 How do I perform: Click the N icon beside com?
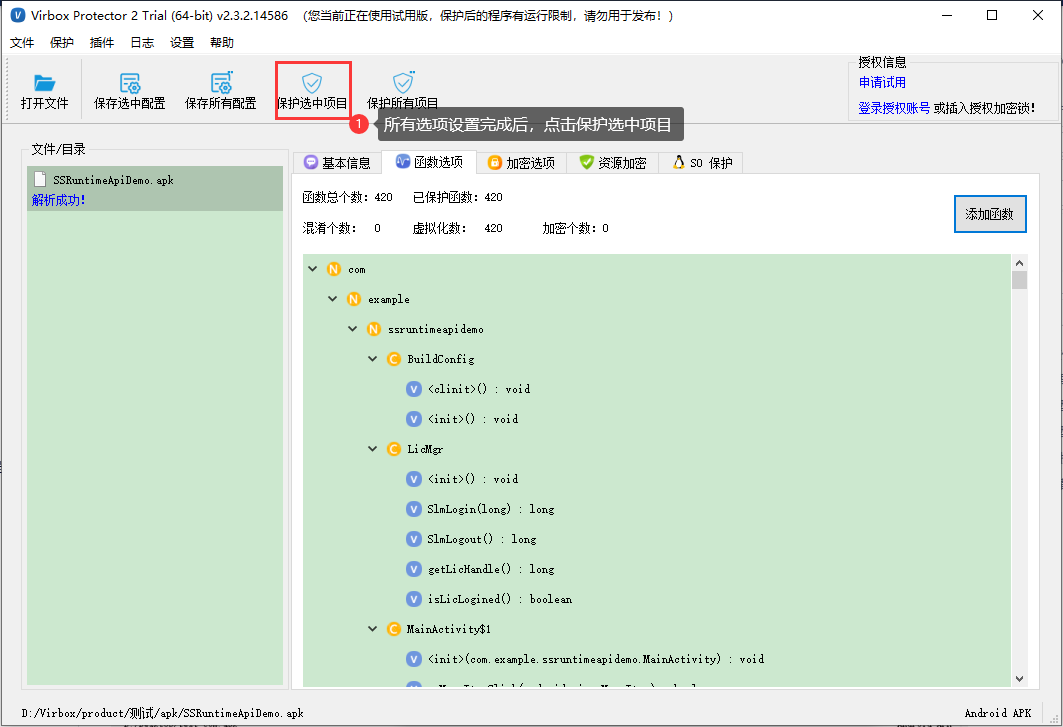click(x=334, y=269)
